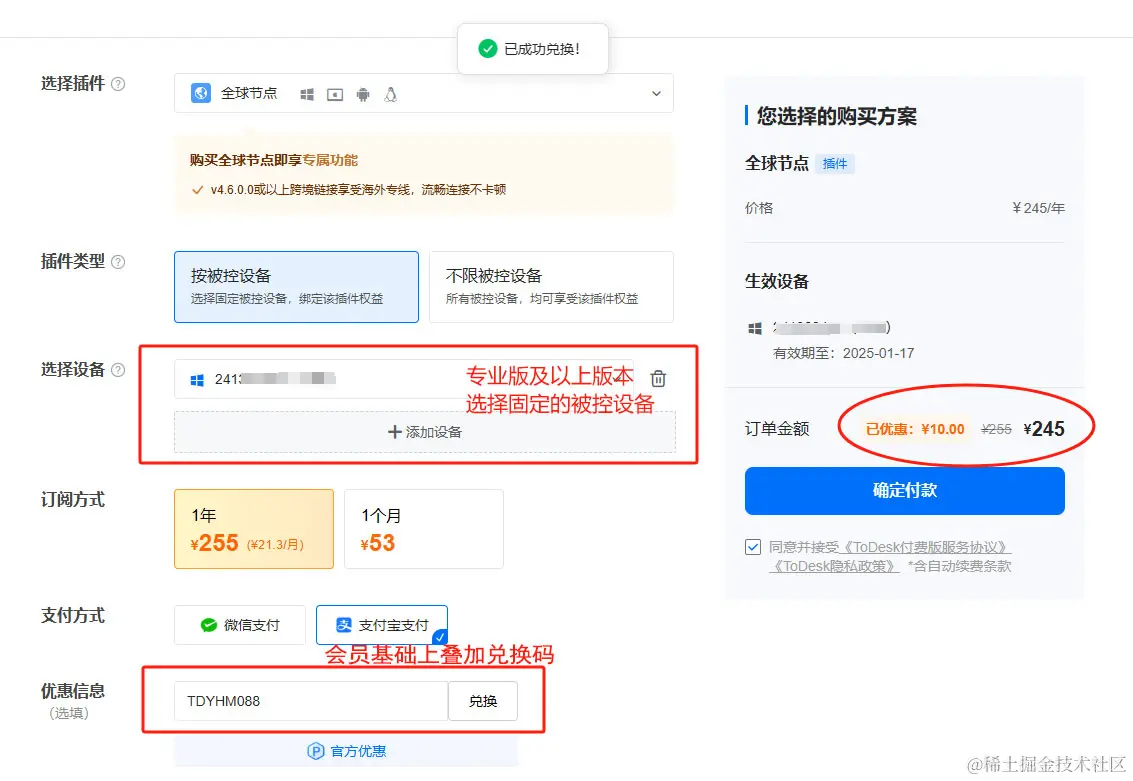This screenshot has height=781, width=1133.
Task: Open help tooltip beside 插件类型
Action: [x=118, y=262]
